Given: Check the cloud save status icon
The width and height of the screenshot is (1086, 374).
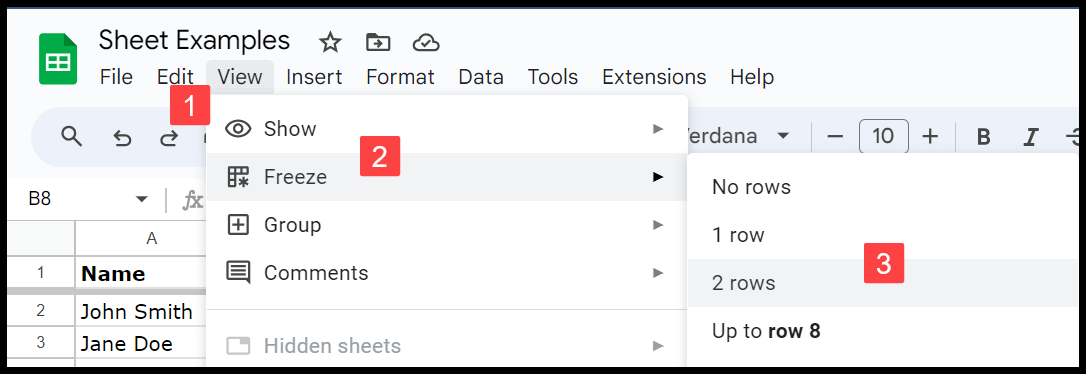Looking at the screenshot, I should pyautogui.click(x=426, y=43).
